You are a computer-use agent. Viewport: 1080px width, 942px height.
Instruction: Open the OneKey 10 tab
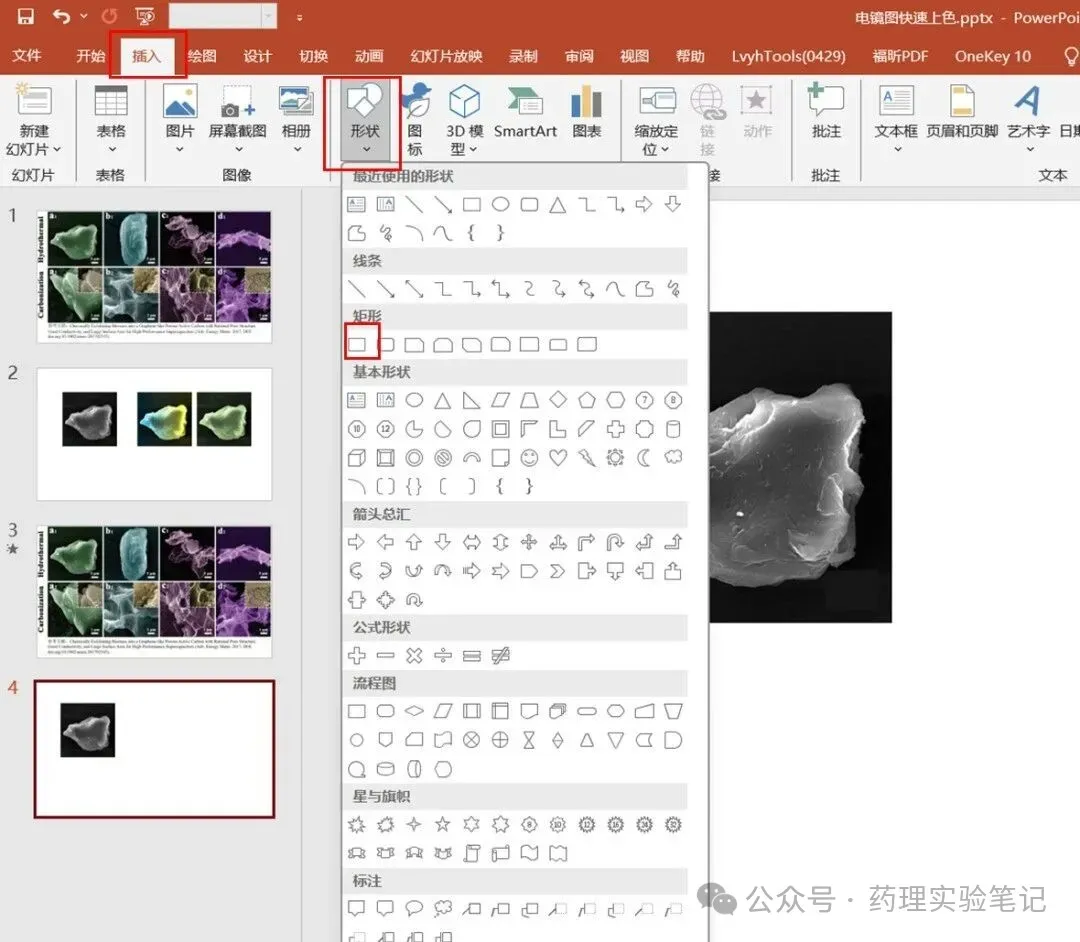993,56
